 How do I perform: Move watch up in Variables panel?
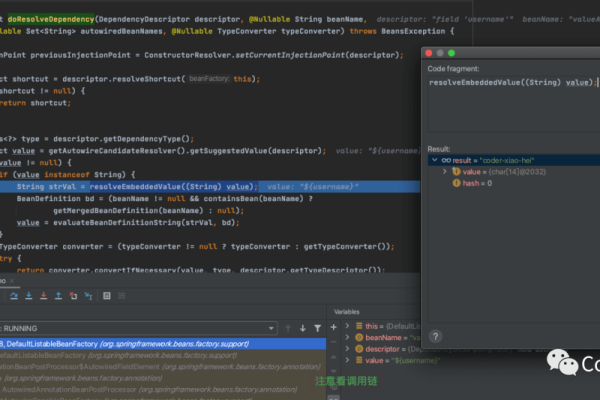tap(334, 357)
